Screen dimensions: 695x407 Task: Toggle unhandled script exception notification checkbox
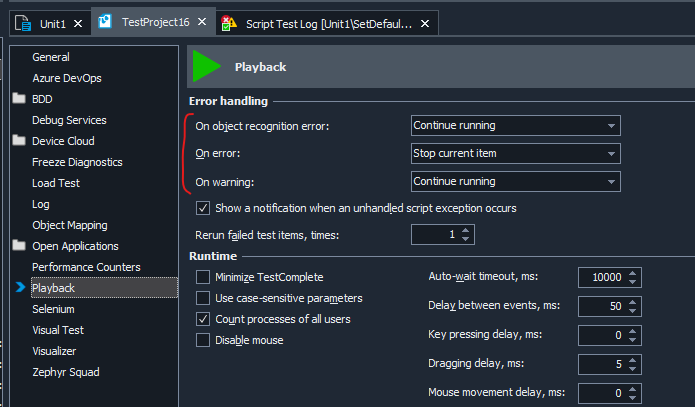pyautogui.click(x=204, y=208)
